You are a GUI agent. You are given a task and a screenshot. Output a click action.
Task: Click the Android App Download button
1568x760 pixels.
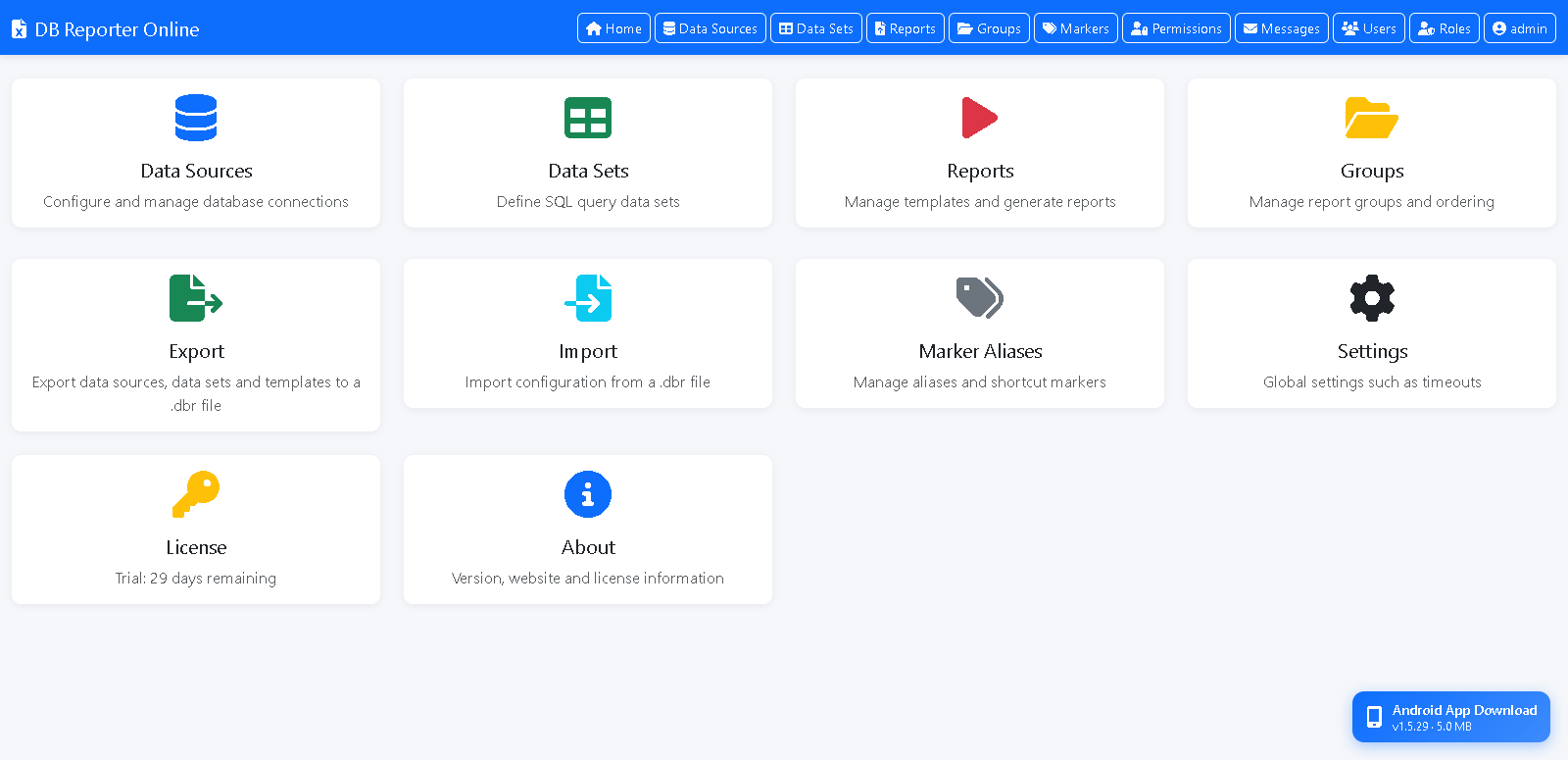tap(1451, 717)
